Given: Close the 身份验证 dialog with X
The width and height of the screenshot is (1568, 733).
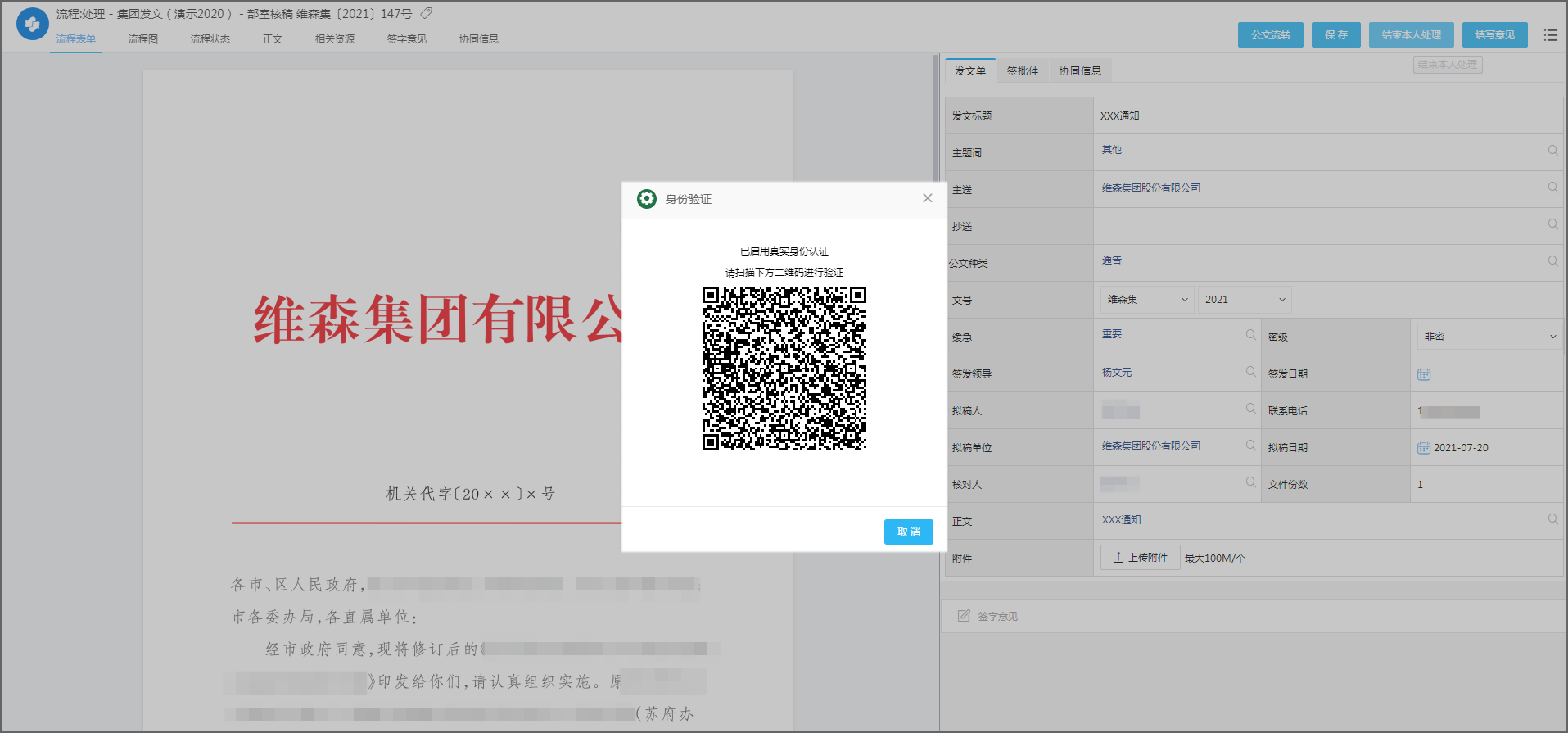Looking at the screenshot, I should (927, 198).
